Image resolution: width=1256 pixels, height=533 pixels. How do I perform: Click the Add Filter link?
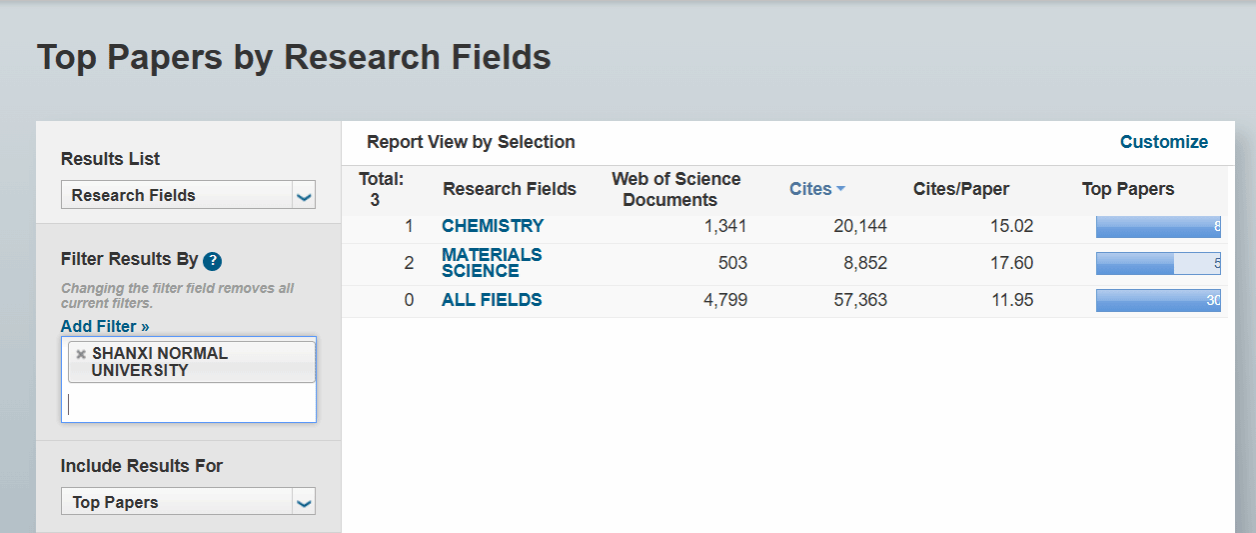pyautogui.click(x=105, y=326)
